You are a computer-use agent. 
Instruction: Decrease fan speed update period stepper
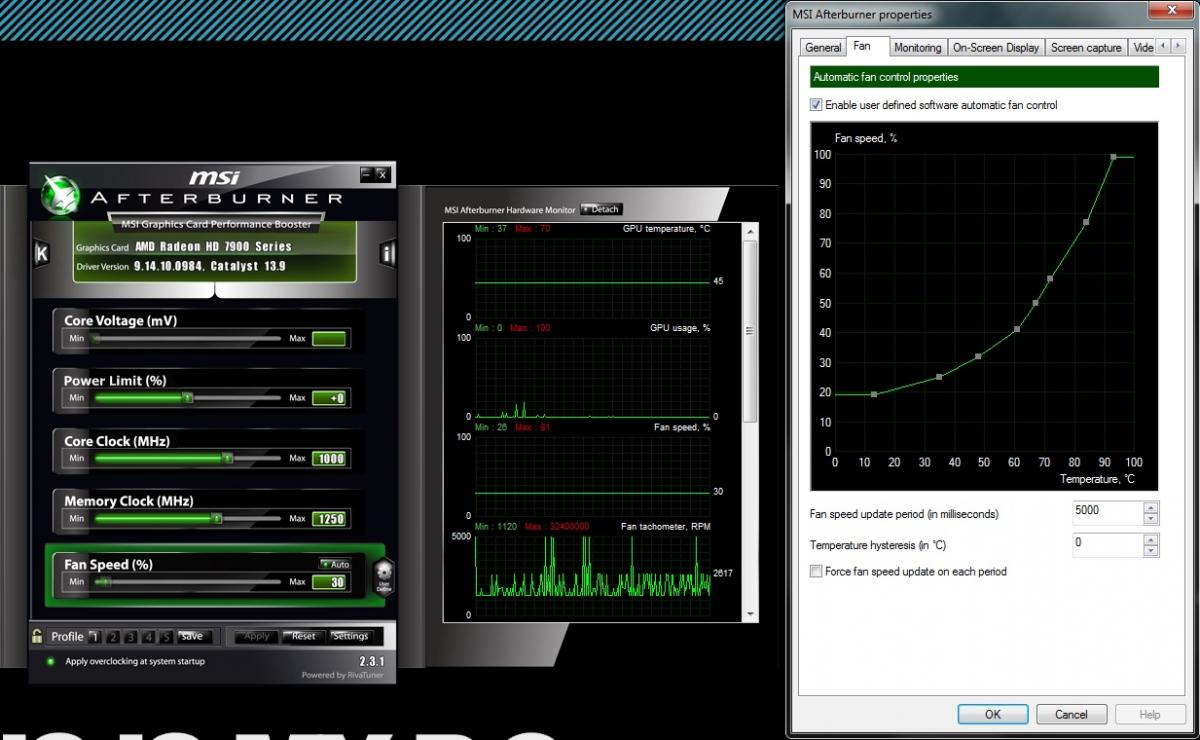[x=1151, y=518]
